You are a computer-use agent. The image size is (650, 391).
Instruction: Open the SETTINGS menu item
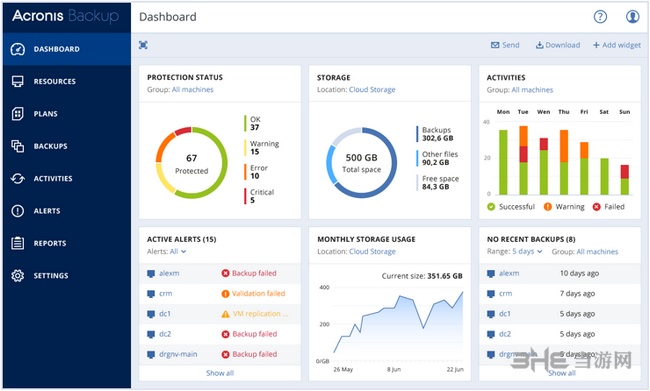tap(67, 275)
